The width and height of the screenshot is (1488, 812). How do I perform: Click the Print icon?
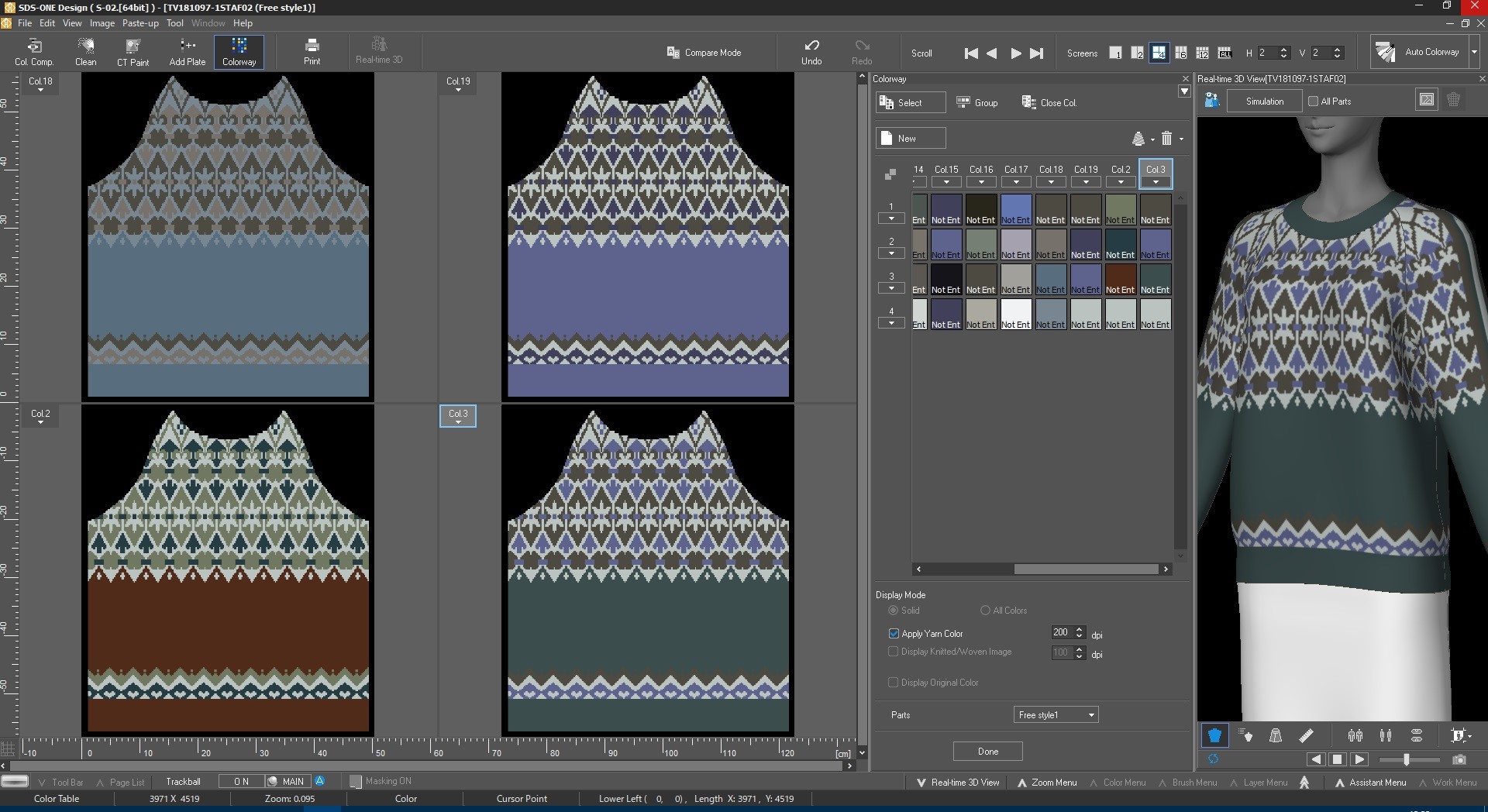click(312, 51)
